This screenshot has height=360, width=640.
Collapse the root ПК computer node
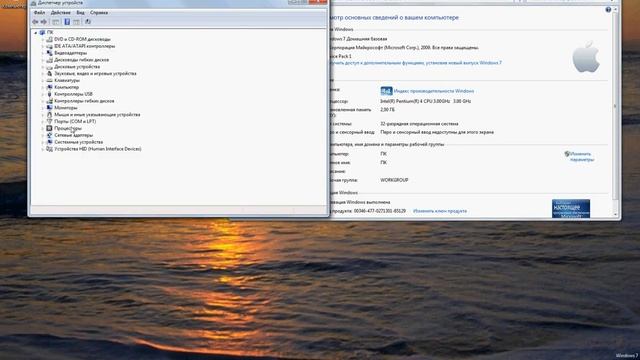pos(36,32)
